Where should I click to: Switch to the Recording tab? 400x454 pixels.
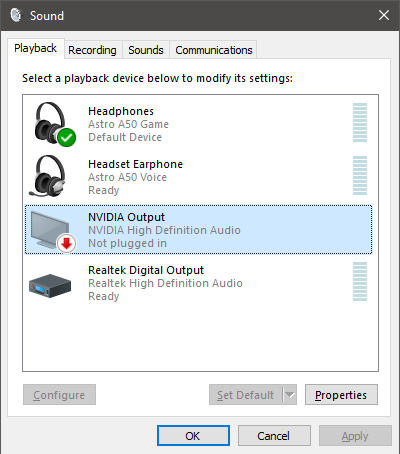[93, 50]
